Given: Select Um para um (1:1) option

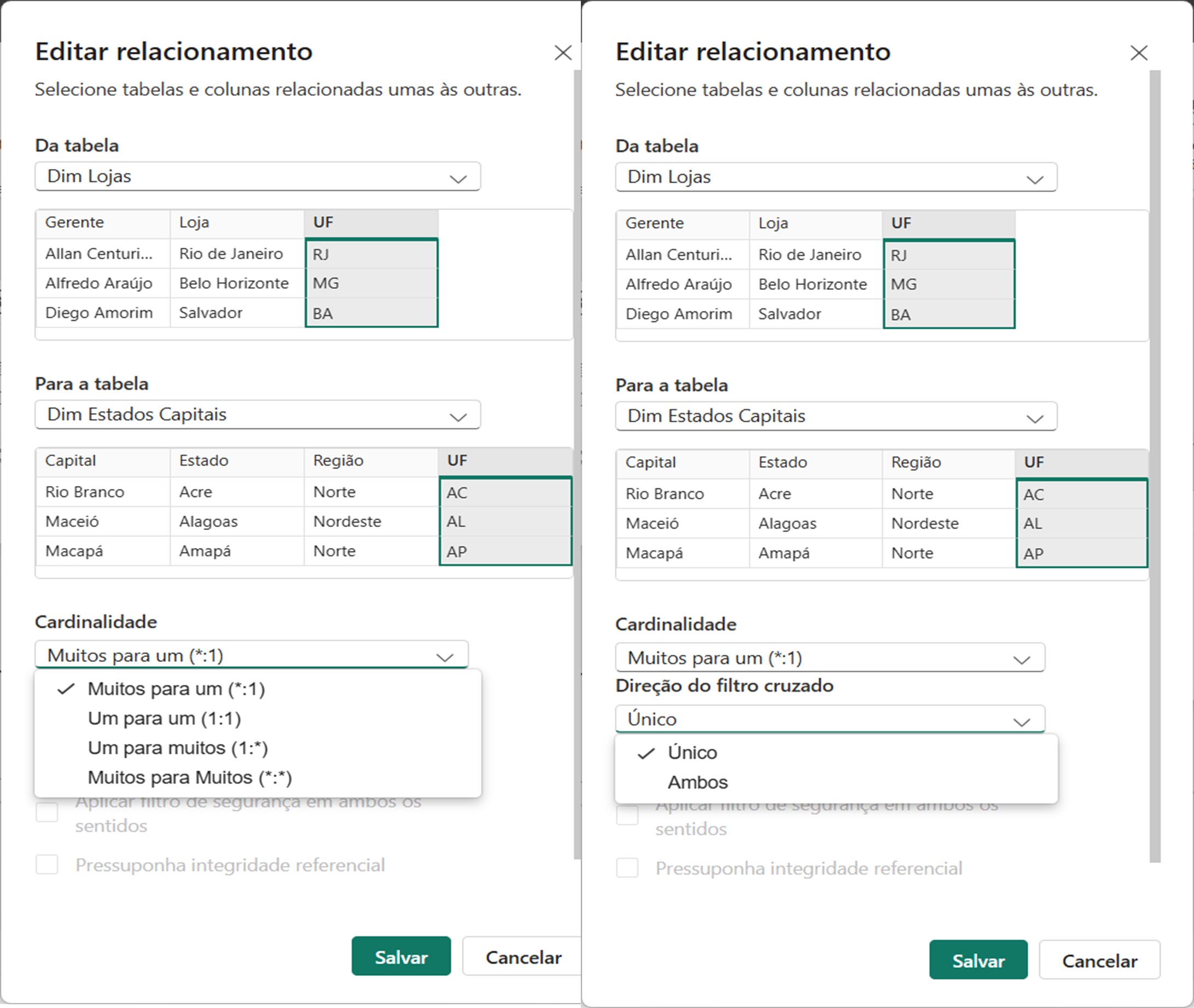Looking at the screenshot, I should 165,718.
